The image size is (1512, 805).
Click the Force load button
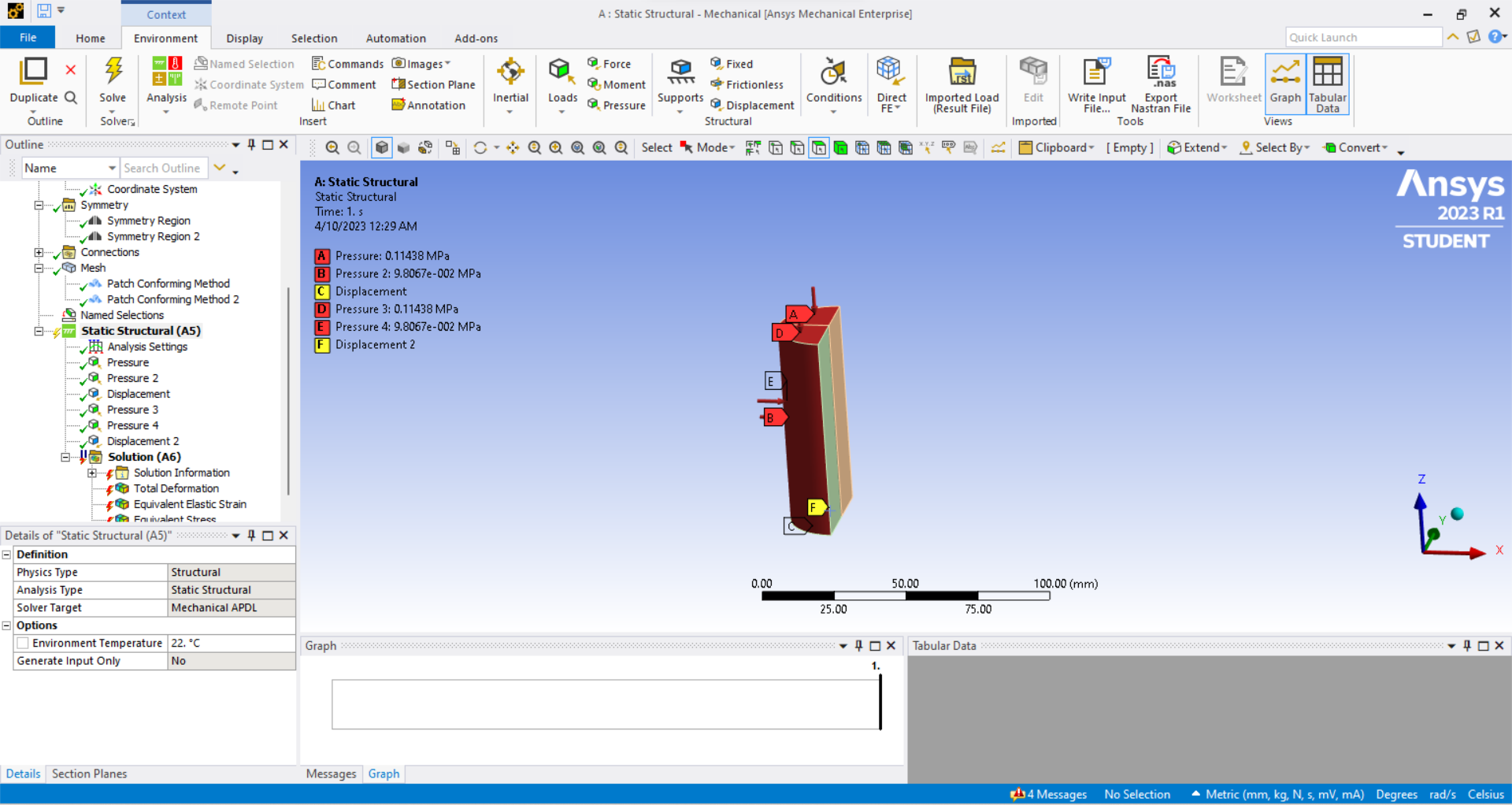coord(609,64)
